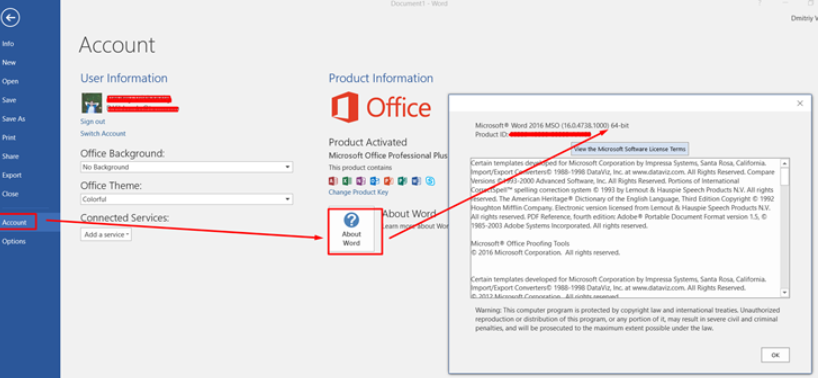The width and height of the screenshot is (819, 378).
Task: Open the Export page in sidebar
Action: (11, 175)
